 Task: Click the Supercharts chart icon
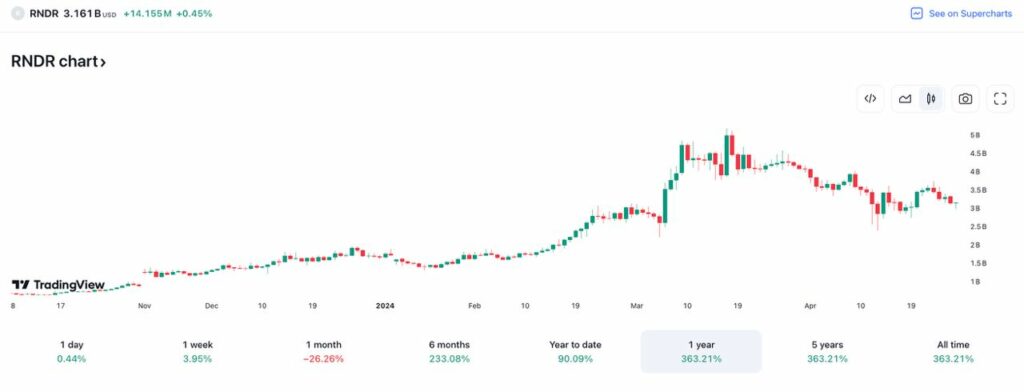917,13
